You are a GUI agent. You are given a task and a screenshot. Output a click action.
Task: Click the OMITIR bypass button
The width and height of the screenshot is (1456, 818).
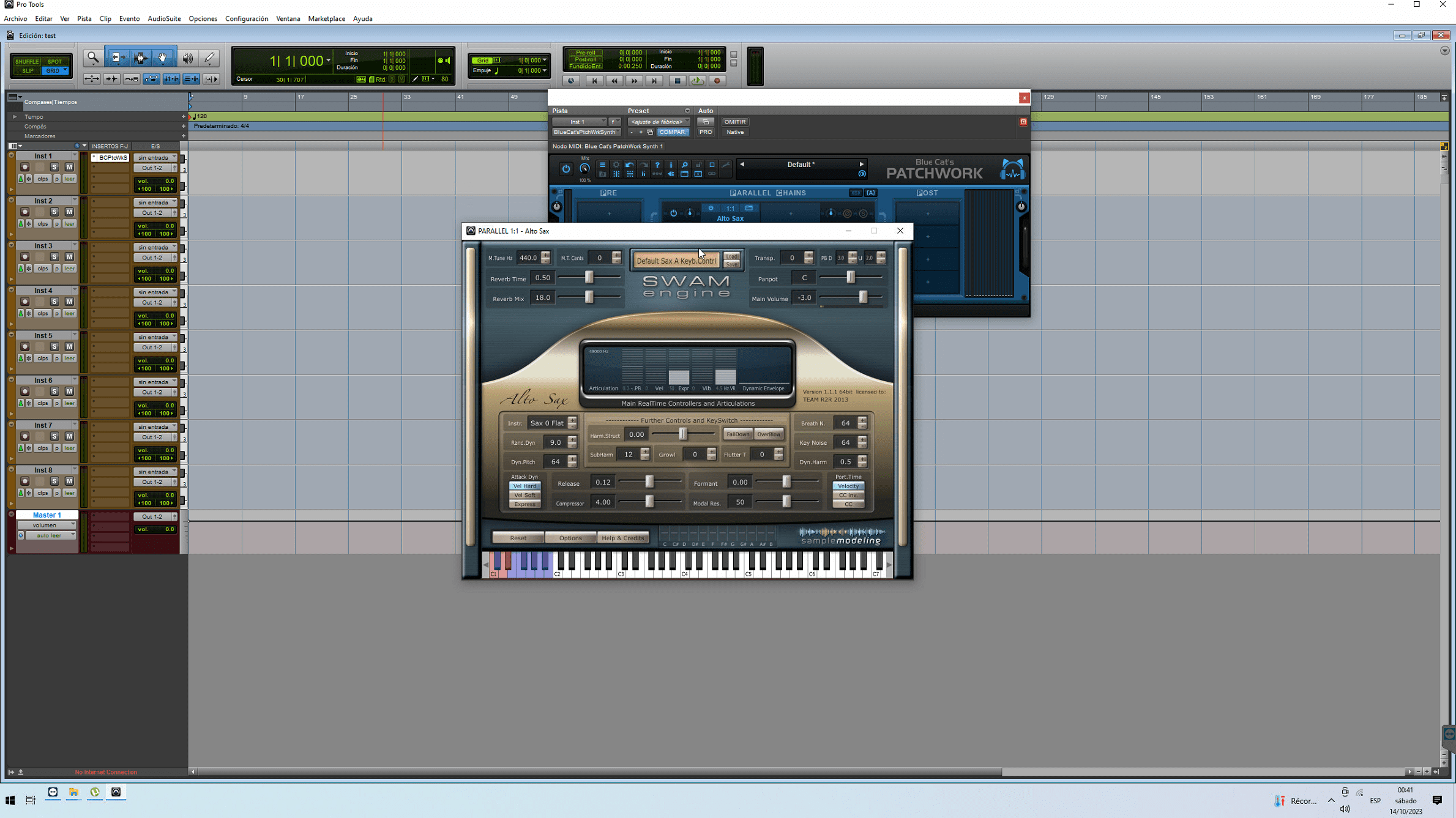pyautogui.click(x=734, y=122)
